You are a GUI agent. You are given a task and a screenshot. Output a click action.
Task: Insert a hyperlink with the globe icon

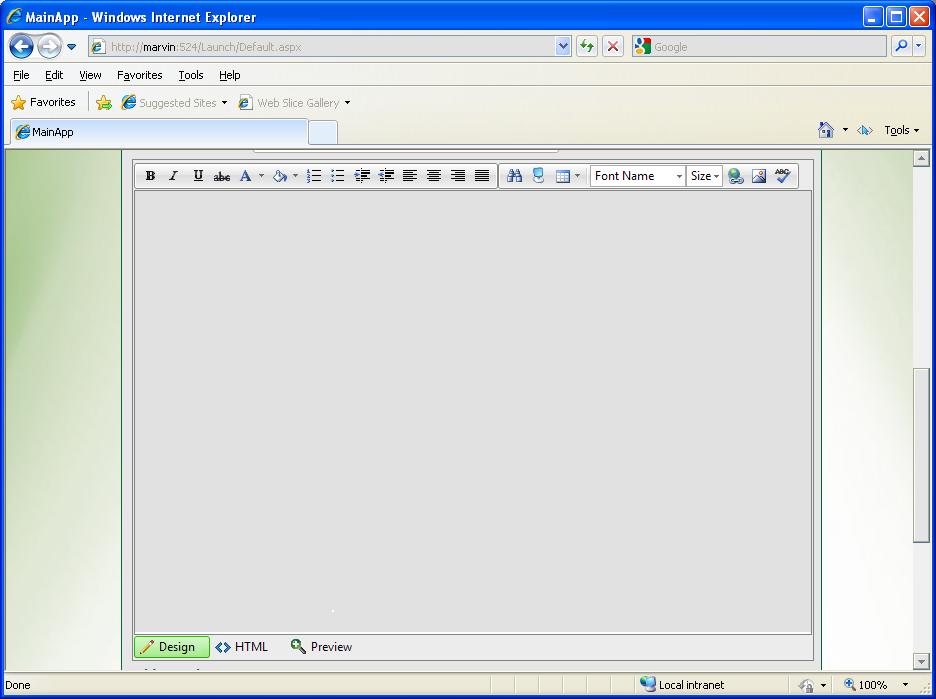[735, 175]
